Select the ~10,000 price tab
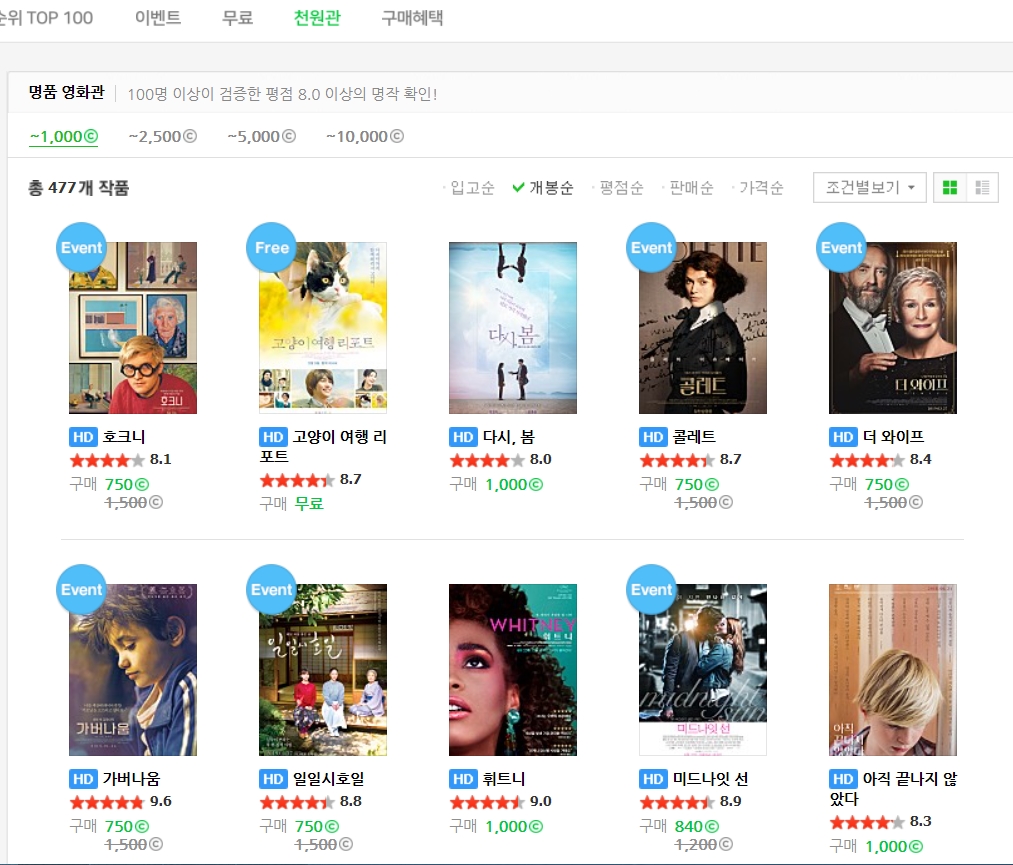This screenshot has width=1013, height=865. tap(364, 137)
